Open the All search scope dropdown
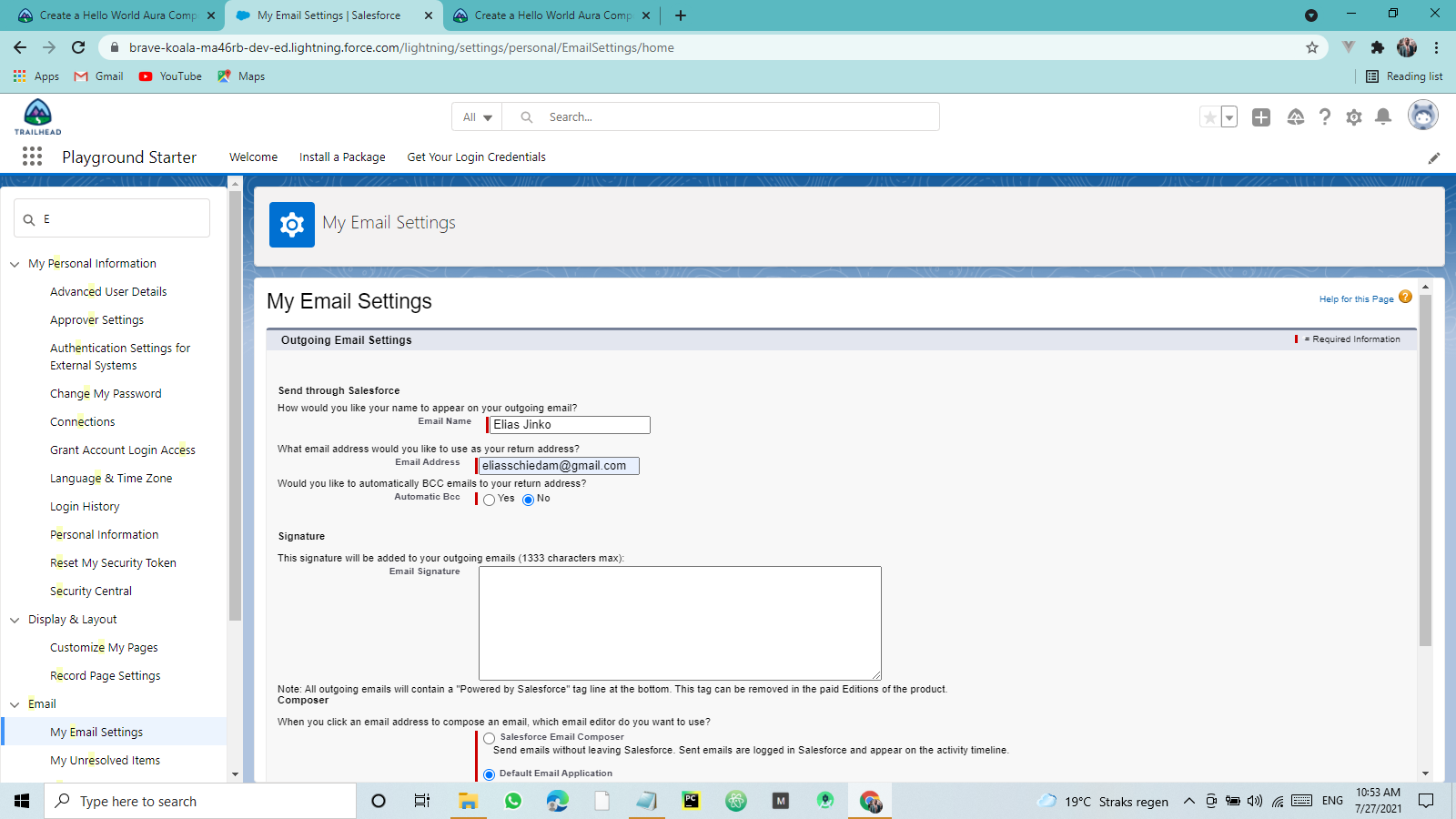 pos(477,116)
